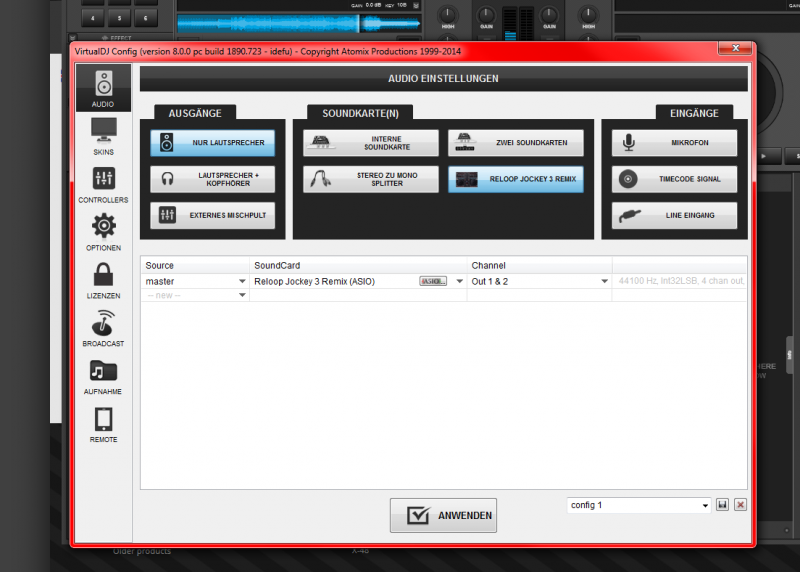Click the Channel column header
The image size is (800, 572).
(x=540, y=265)
